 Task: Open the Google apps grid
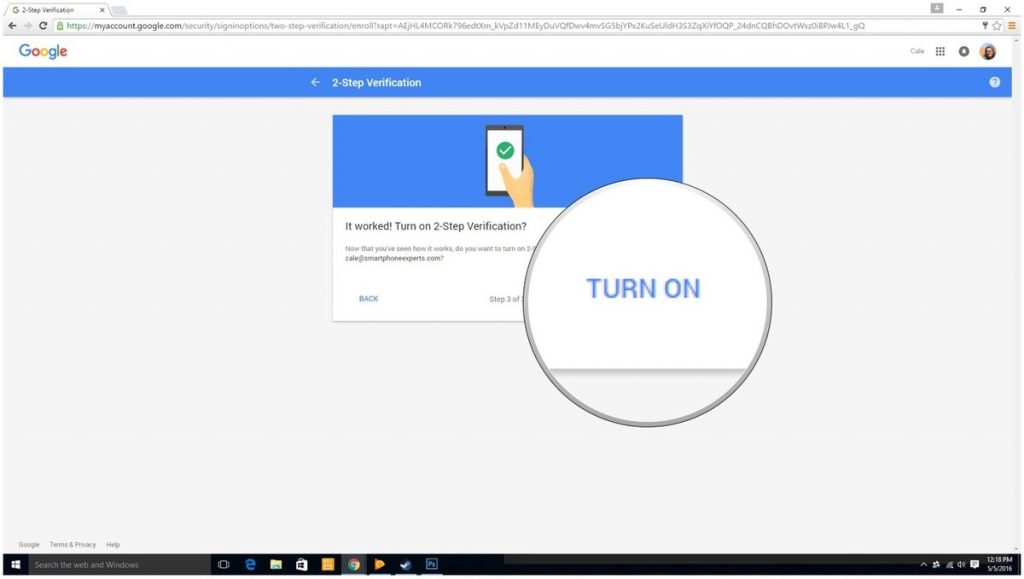(940, 52)
